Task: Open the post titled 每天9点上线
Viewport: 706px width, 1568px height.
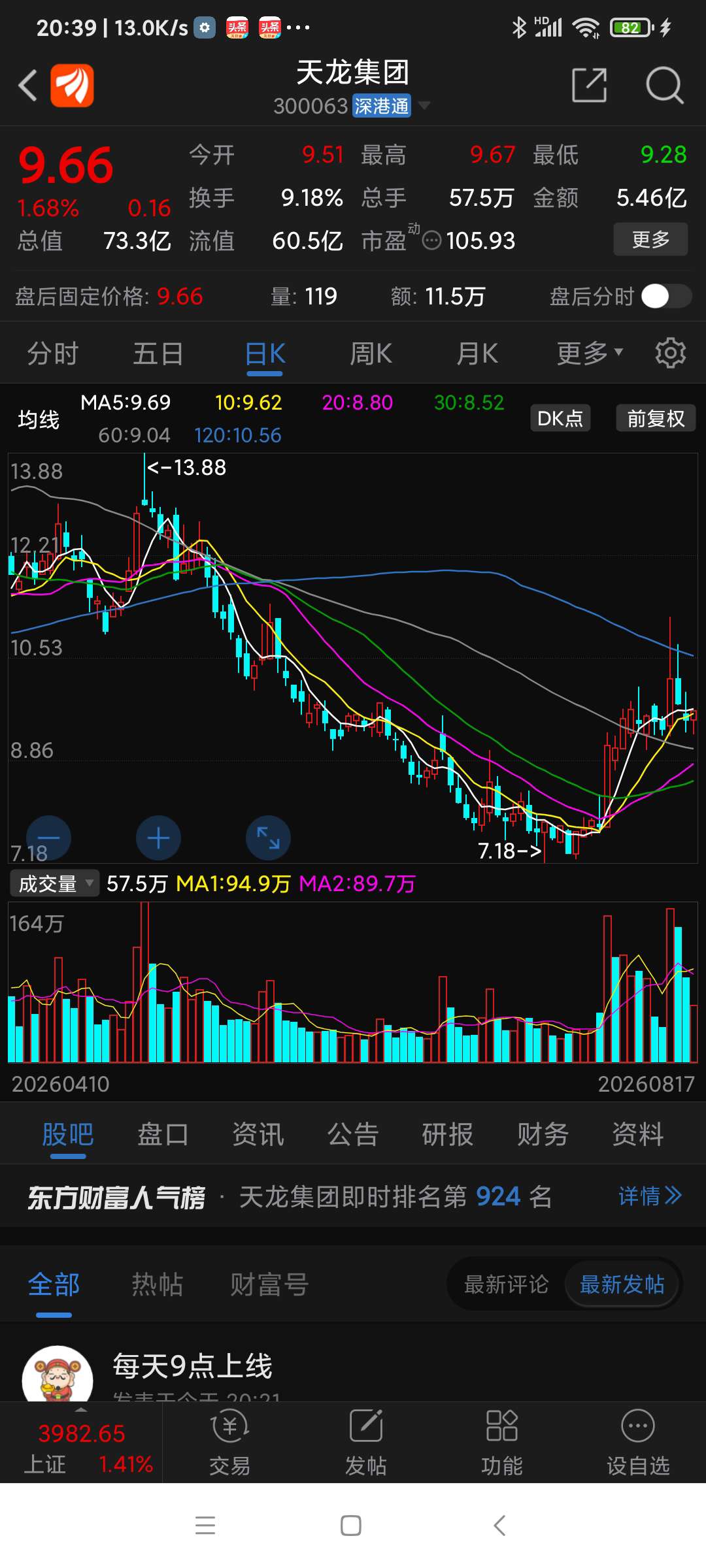Action: coord(192,1365)
